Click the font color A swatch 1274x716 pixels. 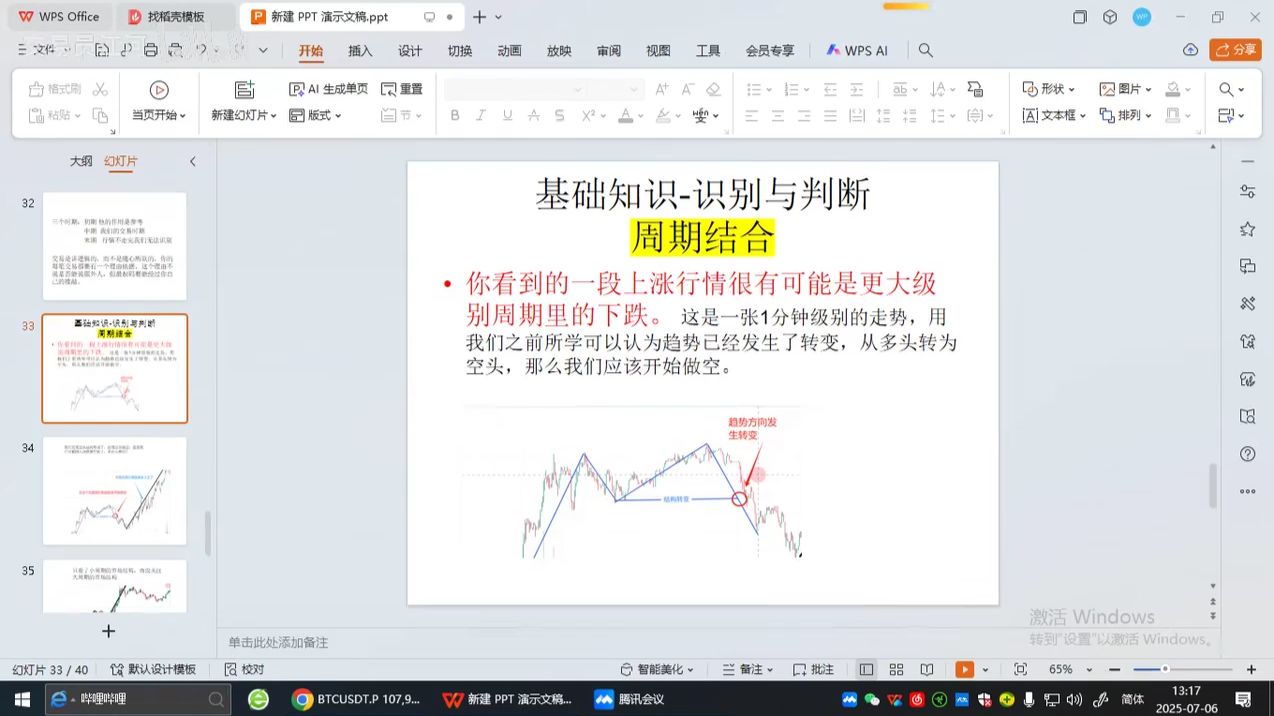pos(625,115)
